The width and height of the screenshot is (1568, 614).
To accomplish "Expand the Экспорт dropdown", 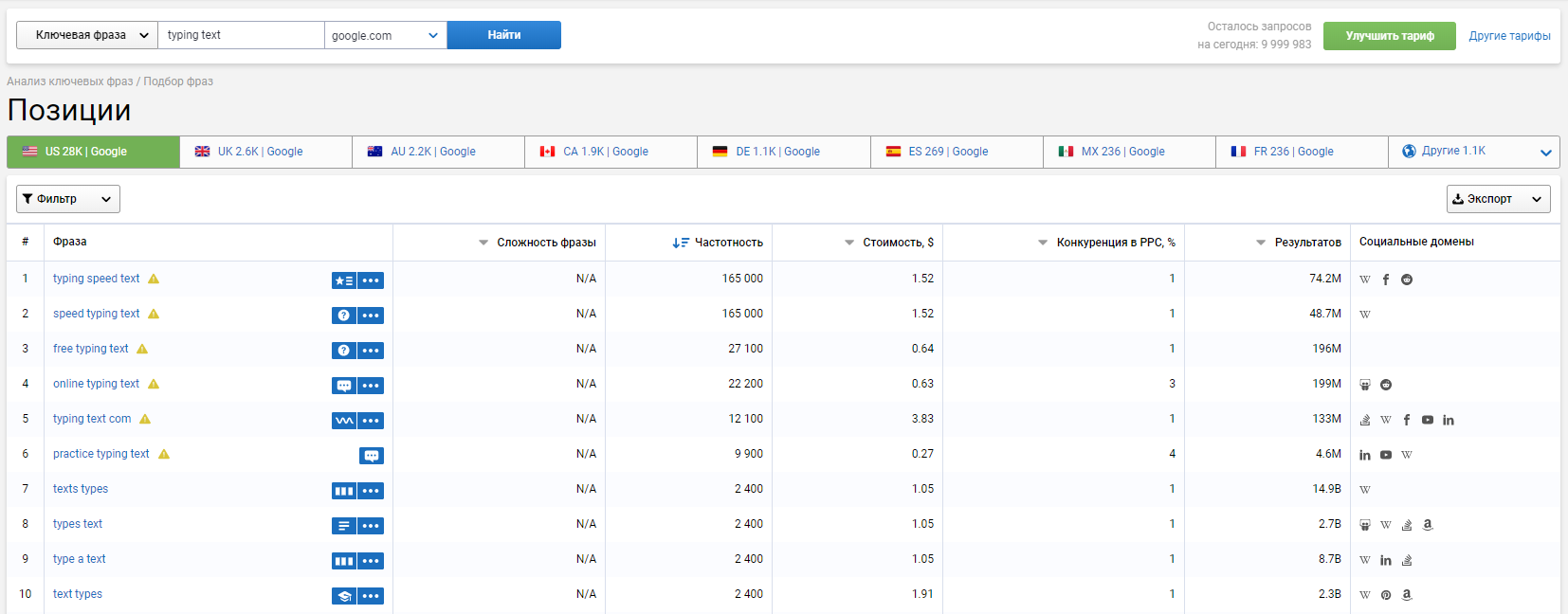I will [x=1498, y=199].
